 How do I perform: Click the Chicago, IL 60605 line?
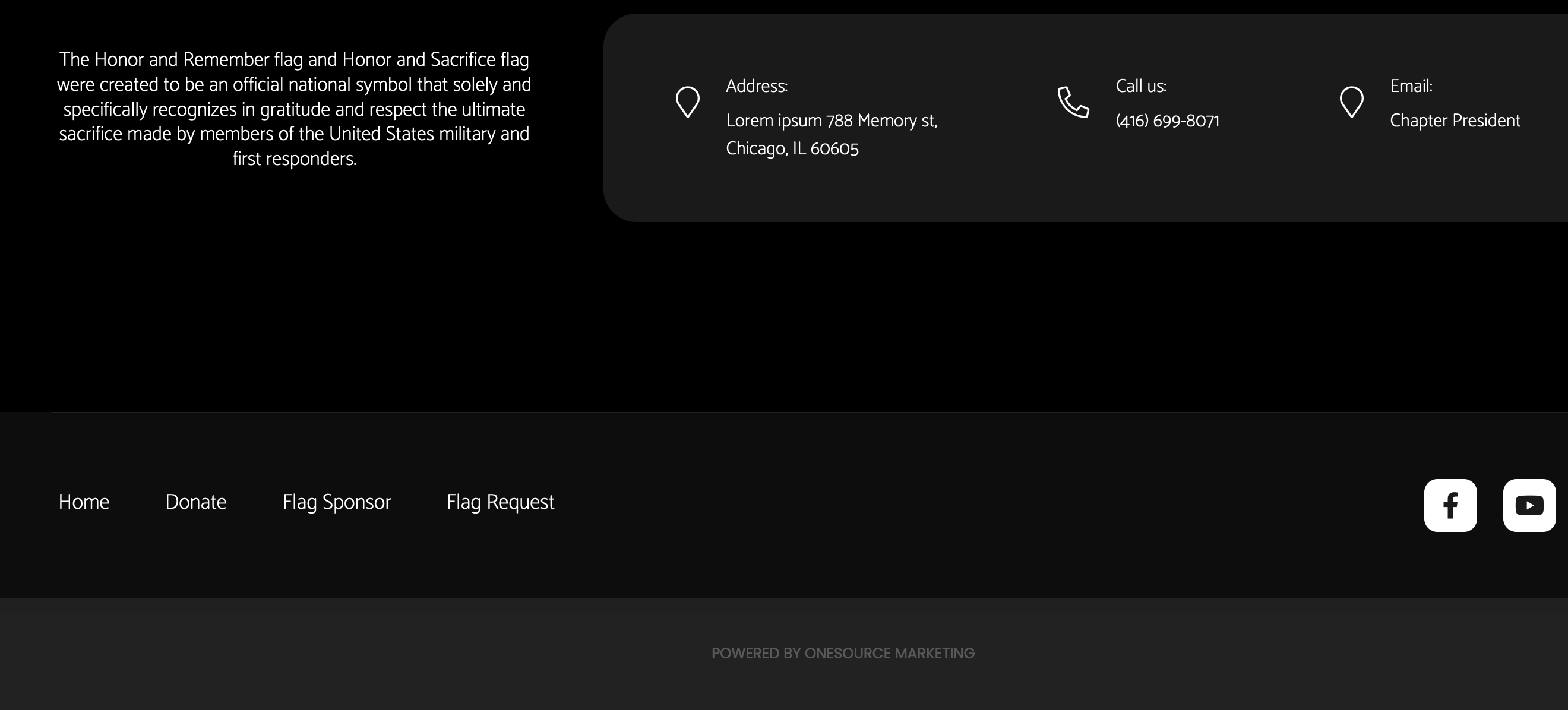pos(792,148)
